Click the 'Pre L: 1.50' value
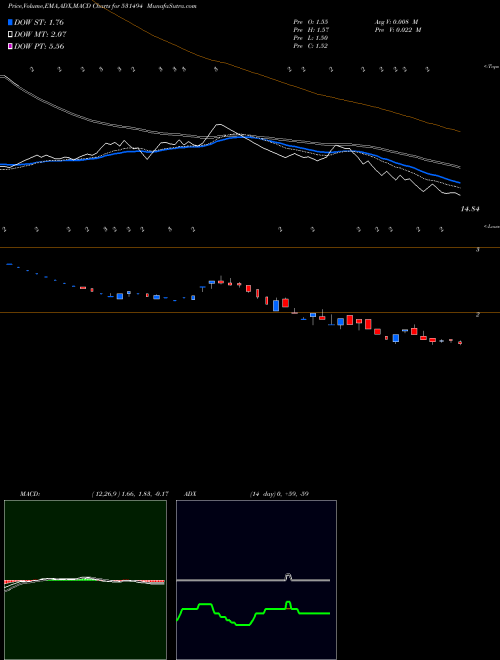 (310, 38)
